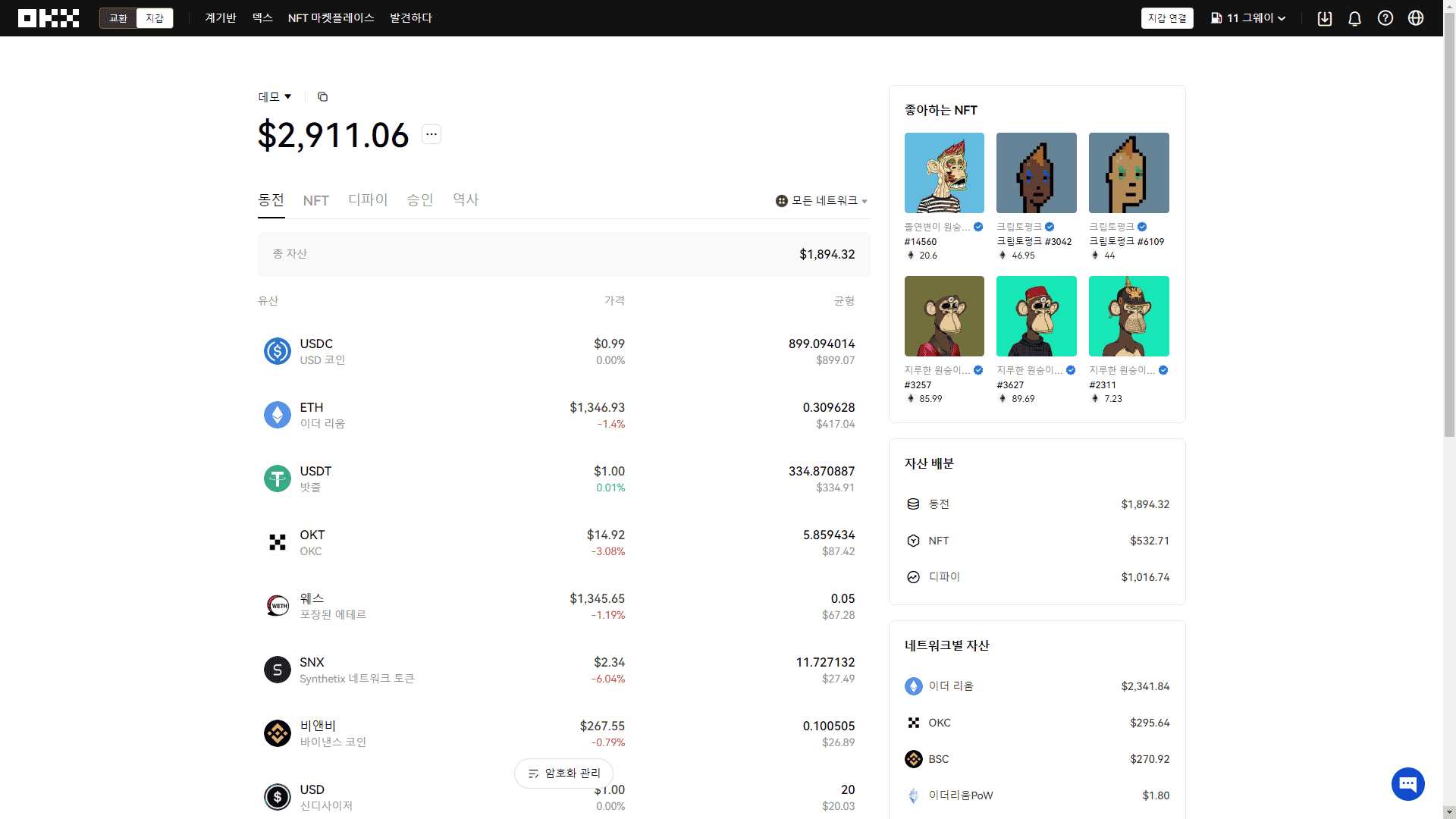1456x819 pixels.
Task: Click the 가격 column header
Action: [x=615, y=301]
